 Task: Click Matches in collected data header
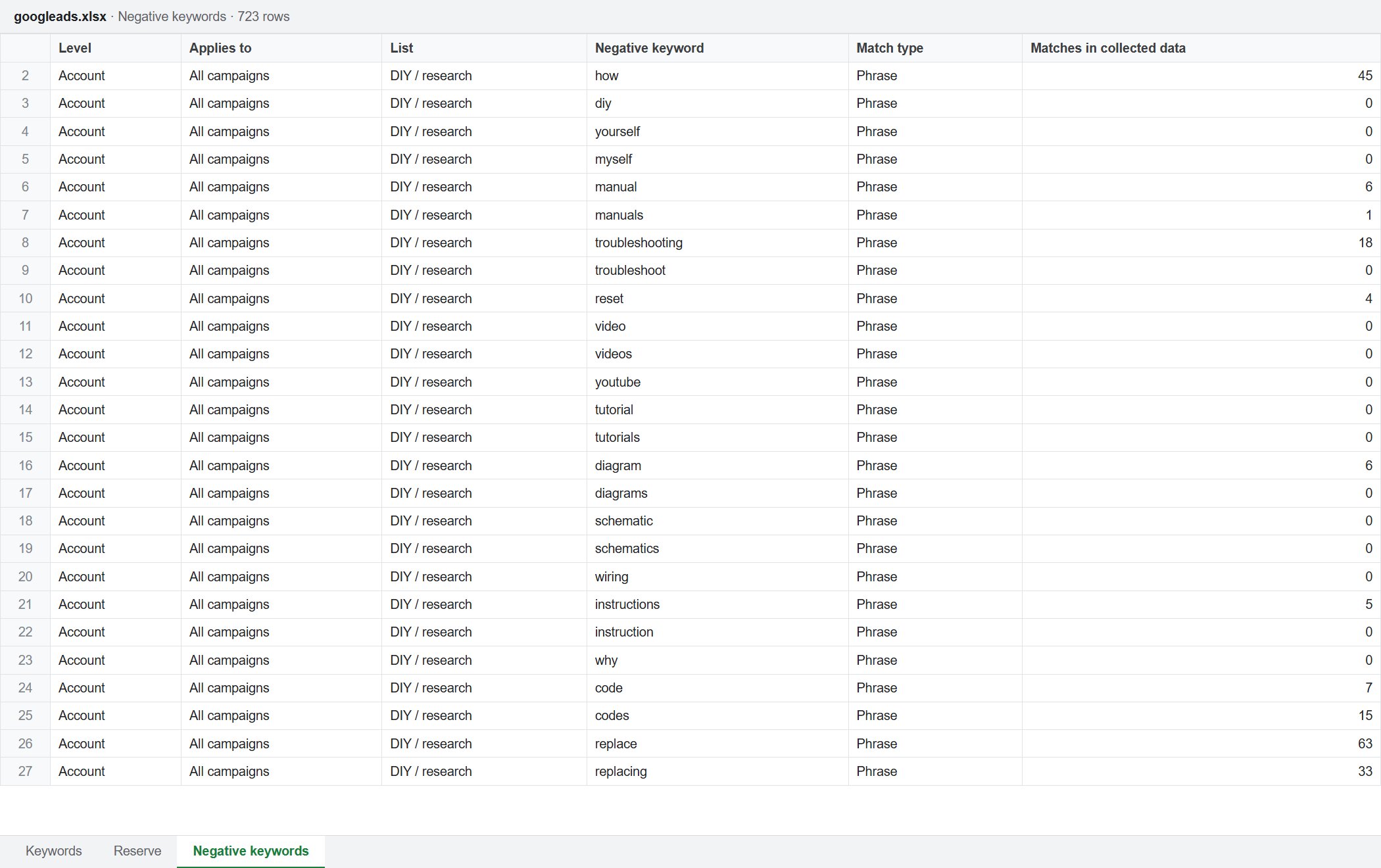click(x=1201, y=48)
